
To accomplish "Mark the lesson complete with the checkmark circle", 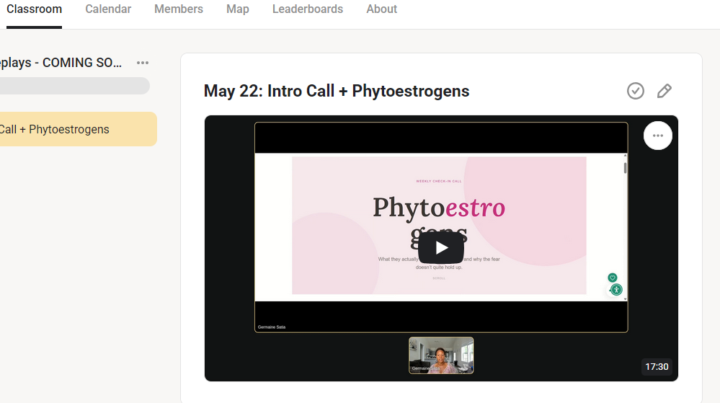I will (x=636, y=91).
